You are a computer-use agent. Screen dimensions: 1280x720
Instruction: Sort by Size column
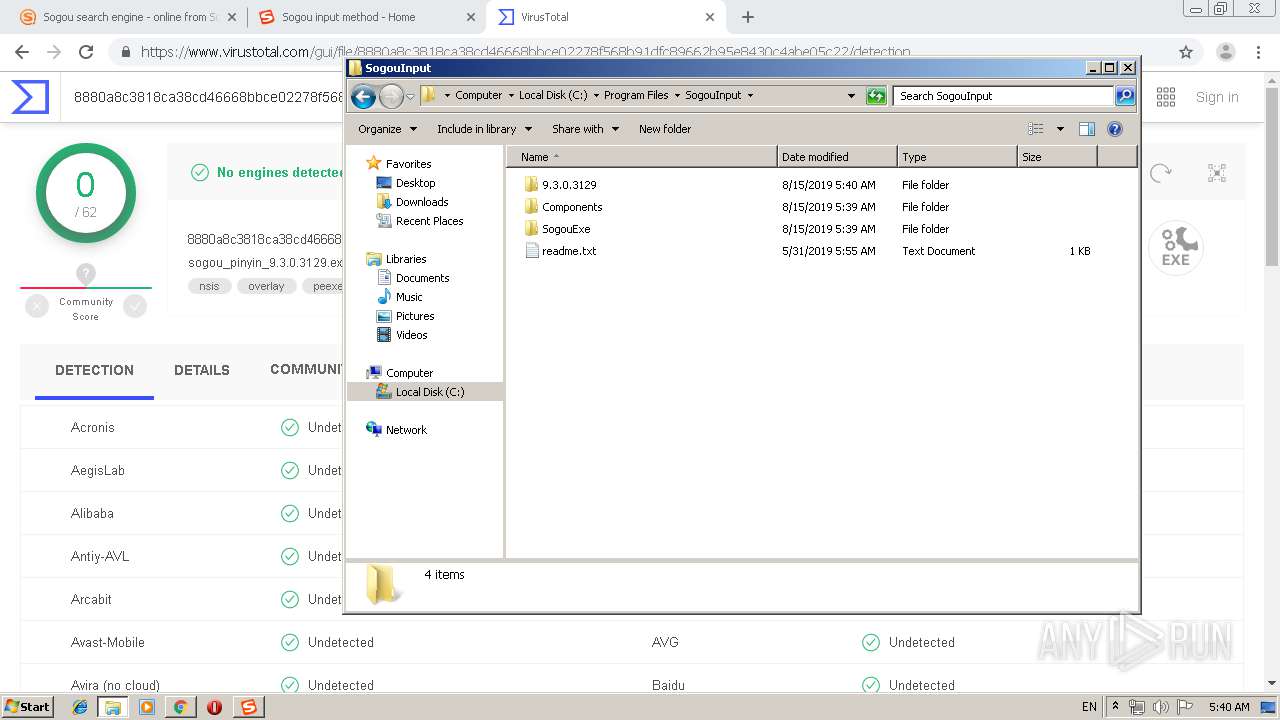tap(1057, 157)
